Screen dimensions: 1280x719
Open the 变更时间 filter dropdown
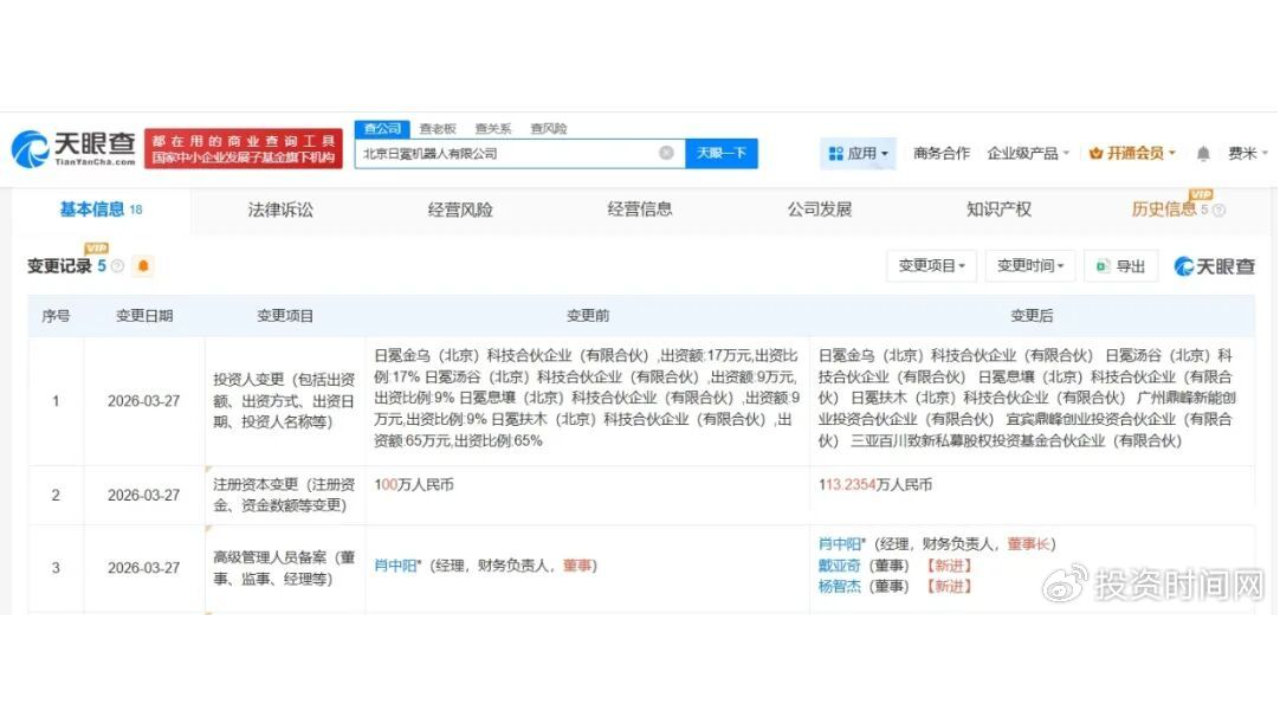pyautogui.click(x=1030, y=266)
